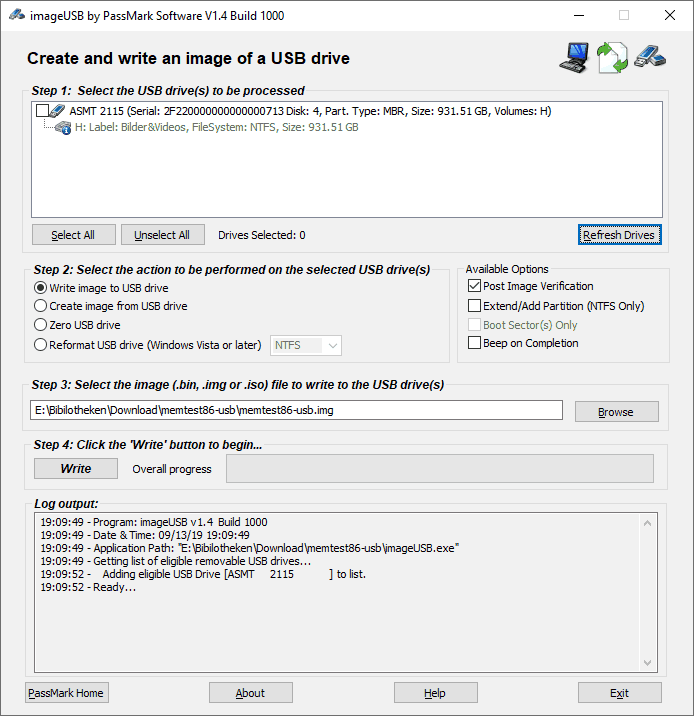Click the computer icon in the header
Image resolution: width=694 pixels, height=716 pixels.
point(574,58)
